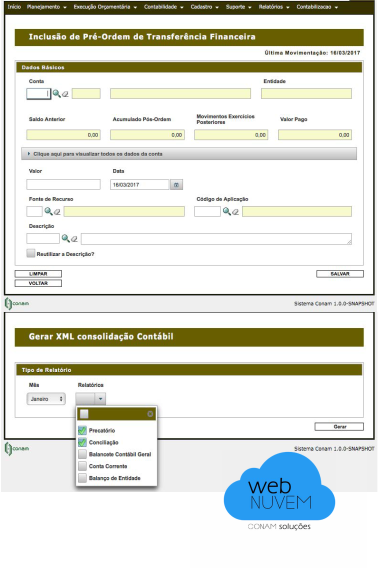Search for a Conta with the magnifier icon

coord(57,93)
